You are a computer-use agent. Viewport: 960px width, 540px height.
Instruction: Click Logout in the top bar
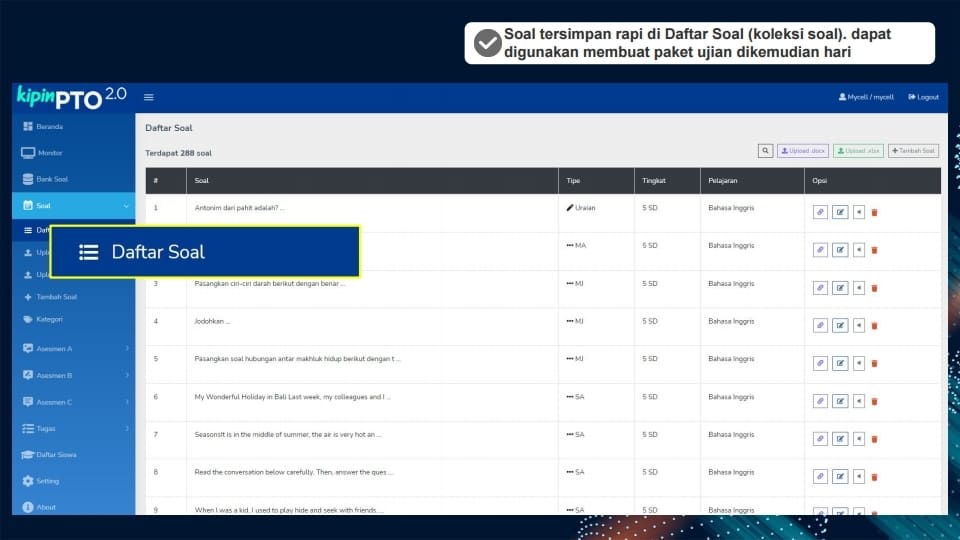923,97
